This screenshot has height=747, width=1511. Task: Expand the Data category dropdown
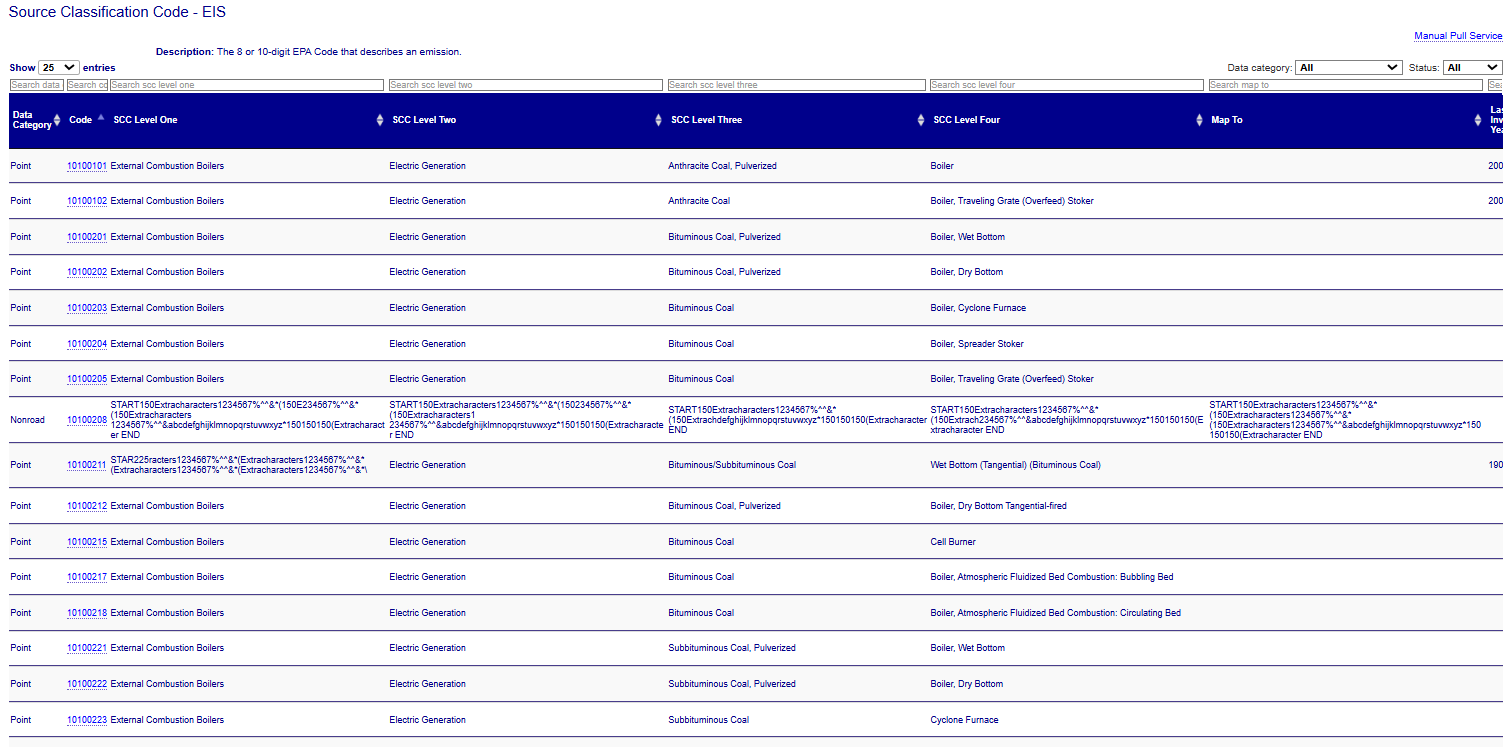pos(1348,68)
